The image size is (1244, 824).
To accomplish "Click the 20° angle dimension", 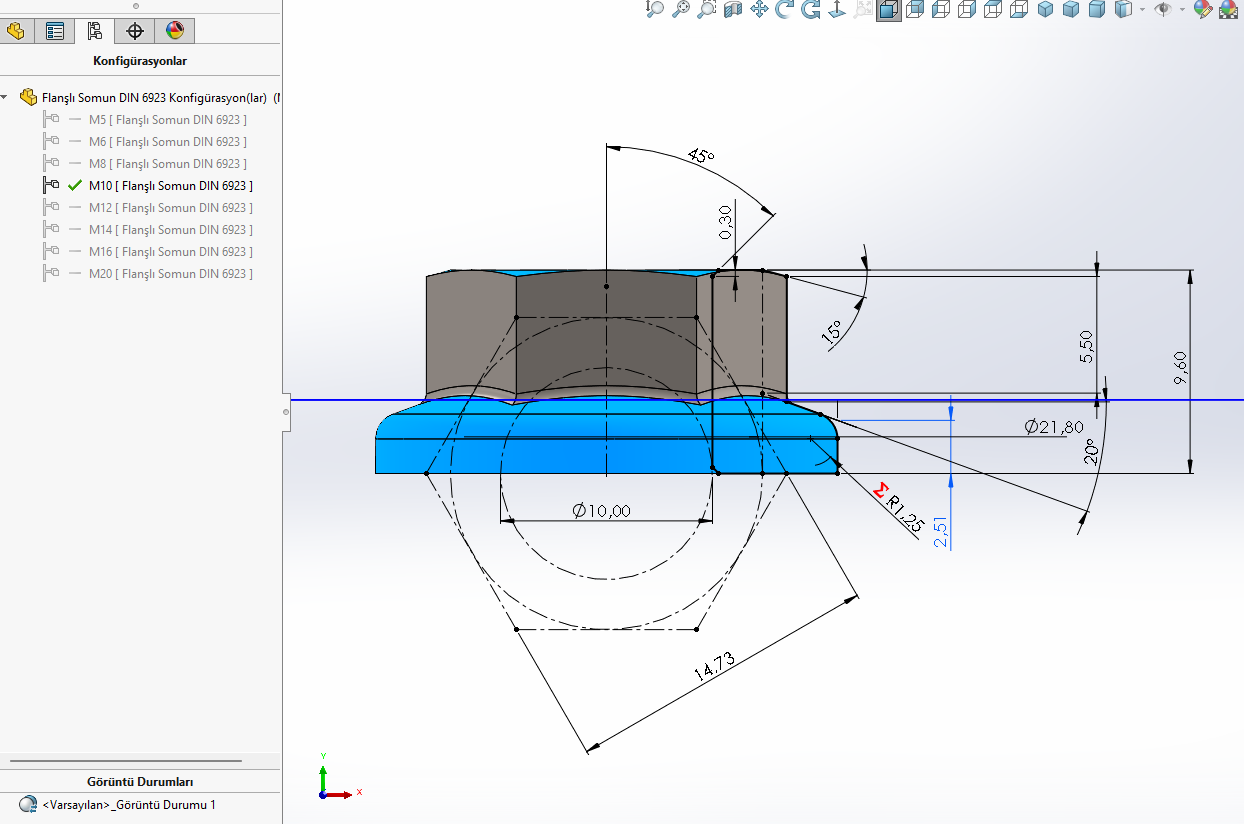I will coord(1090,453).
